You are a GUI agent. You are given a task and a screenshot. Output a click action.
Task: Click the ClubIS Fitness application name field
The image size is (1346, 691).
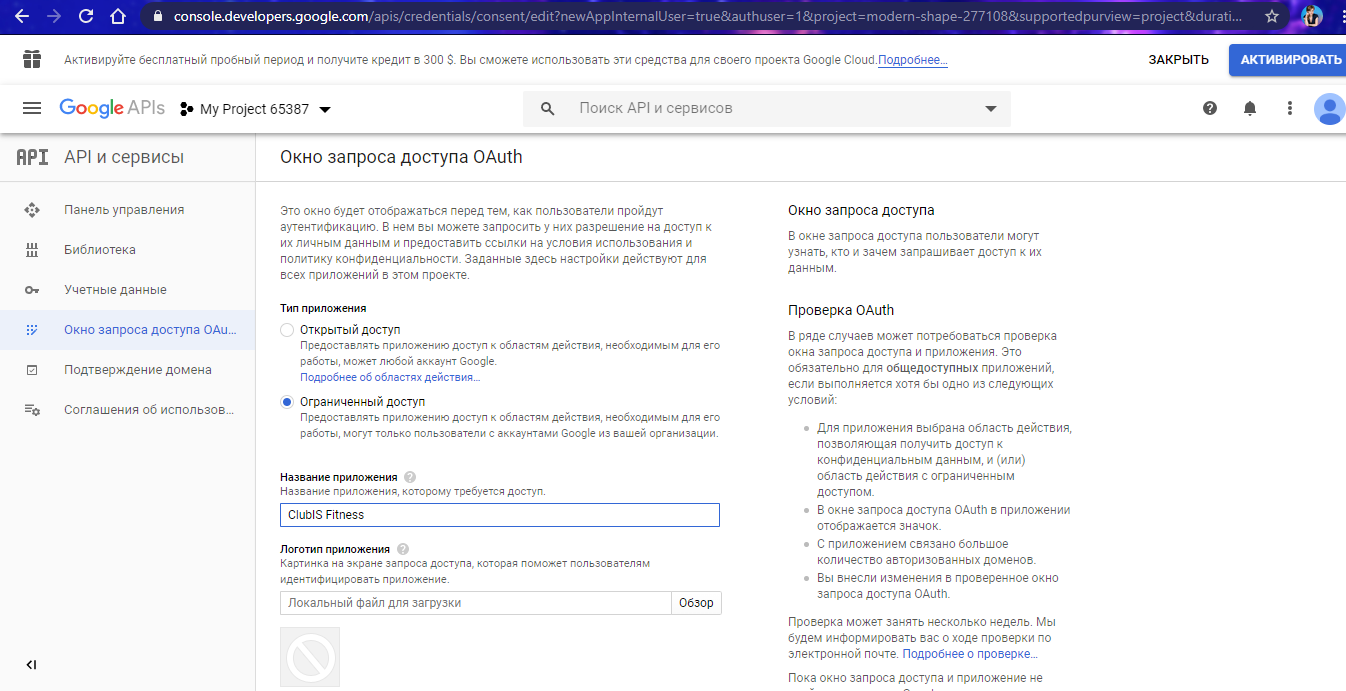(x=500, y=515)
